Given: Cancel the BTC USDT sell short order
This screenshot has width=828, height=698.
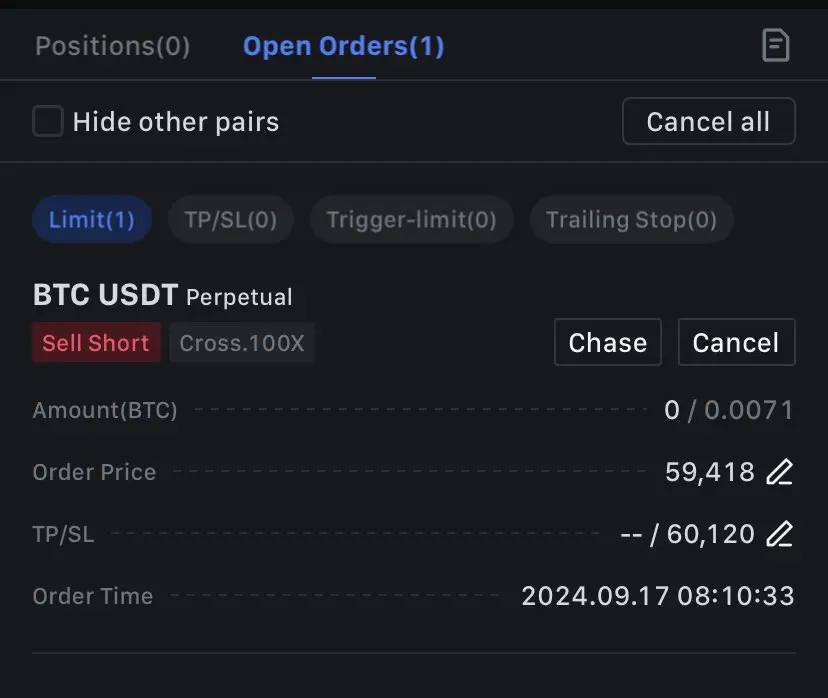Looking at the screenshot, I should 737,342.
